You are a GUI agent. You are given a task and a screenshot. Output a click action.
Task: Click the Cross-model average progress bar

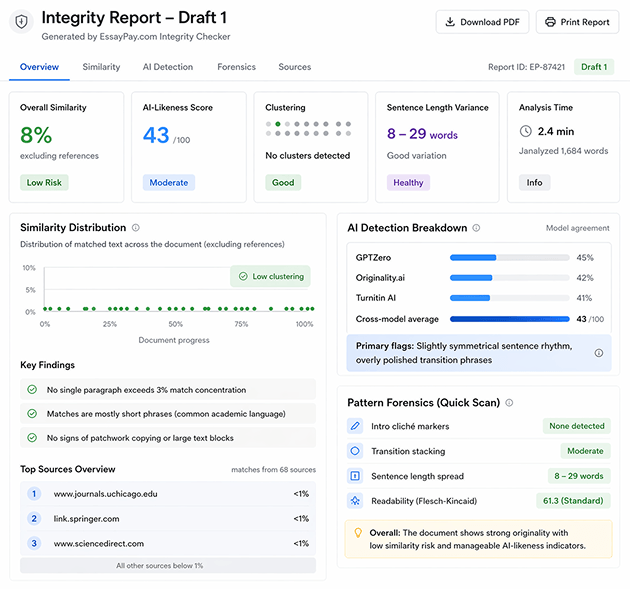[x=509, y=319]
